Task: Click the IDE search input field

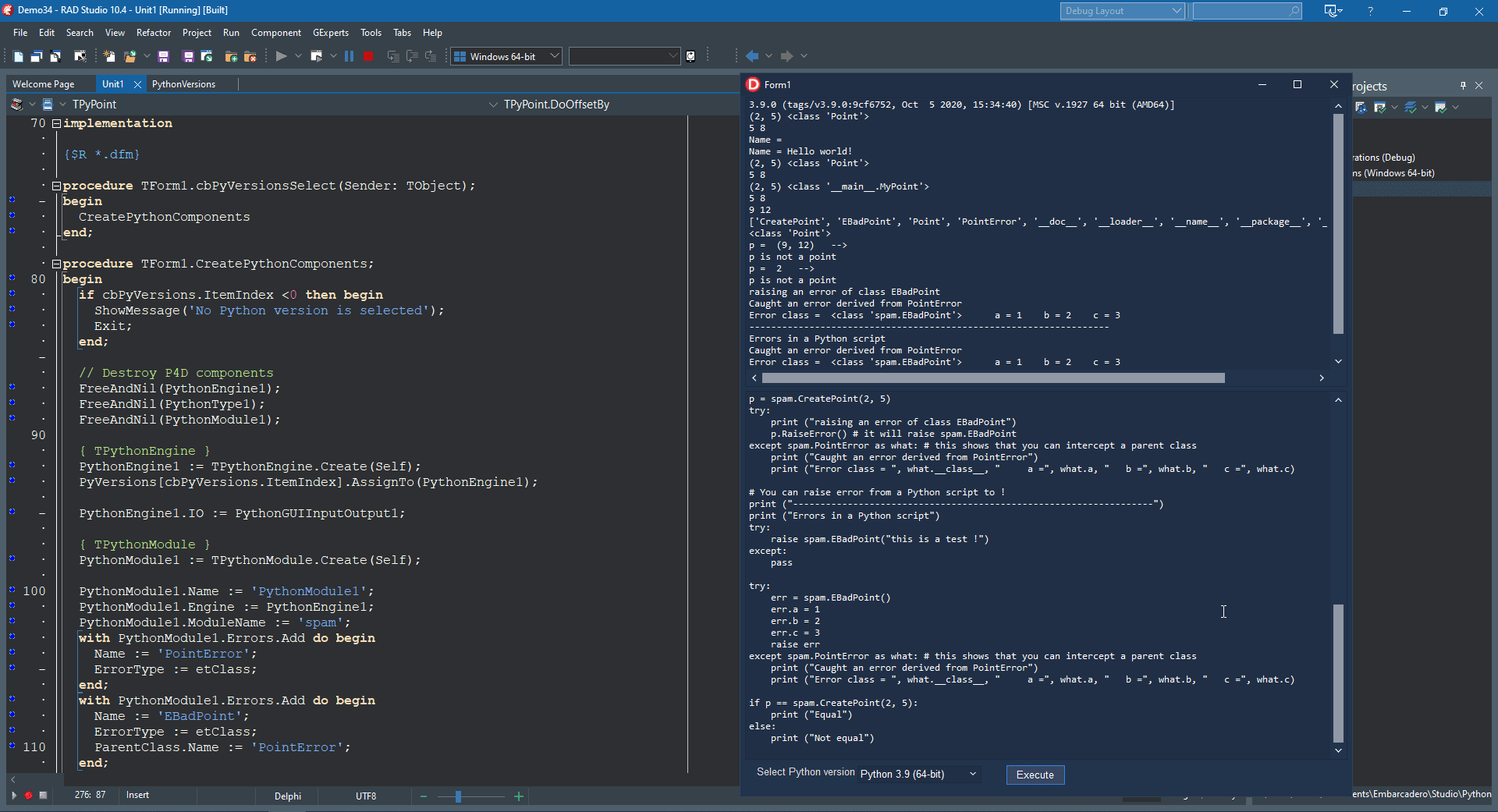Action: (x=1247, y=11)
